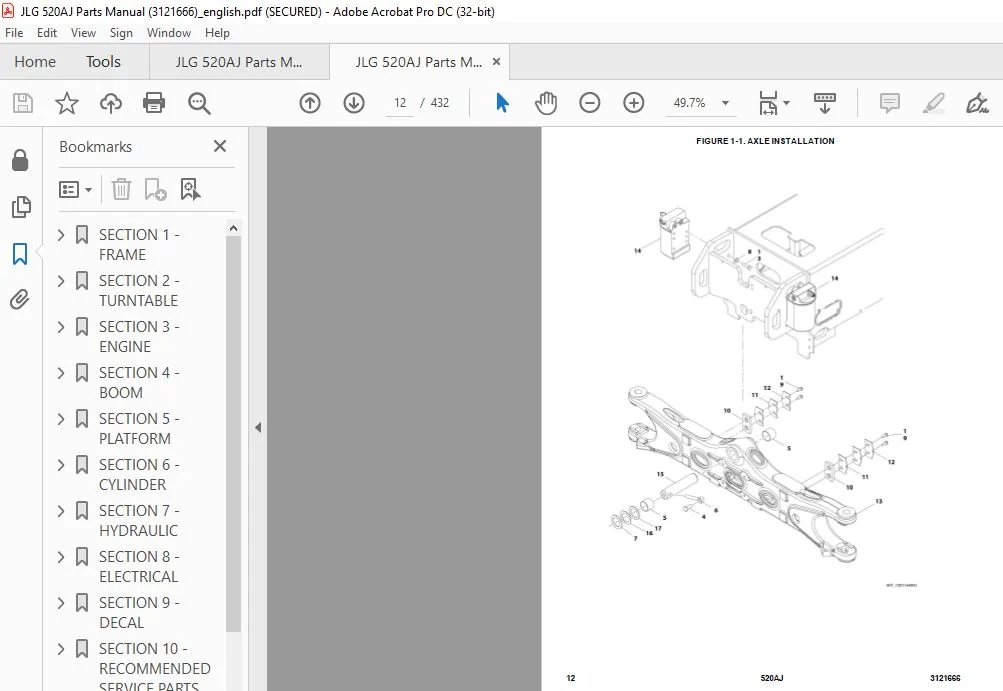This screenshot has height=691, width=1003.
Task: Expand SECTION 7 - HYDRAULIC bookmark
Action: click(x=61, y=511)
